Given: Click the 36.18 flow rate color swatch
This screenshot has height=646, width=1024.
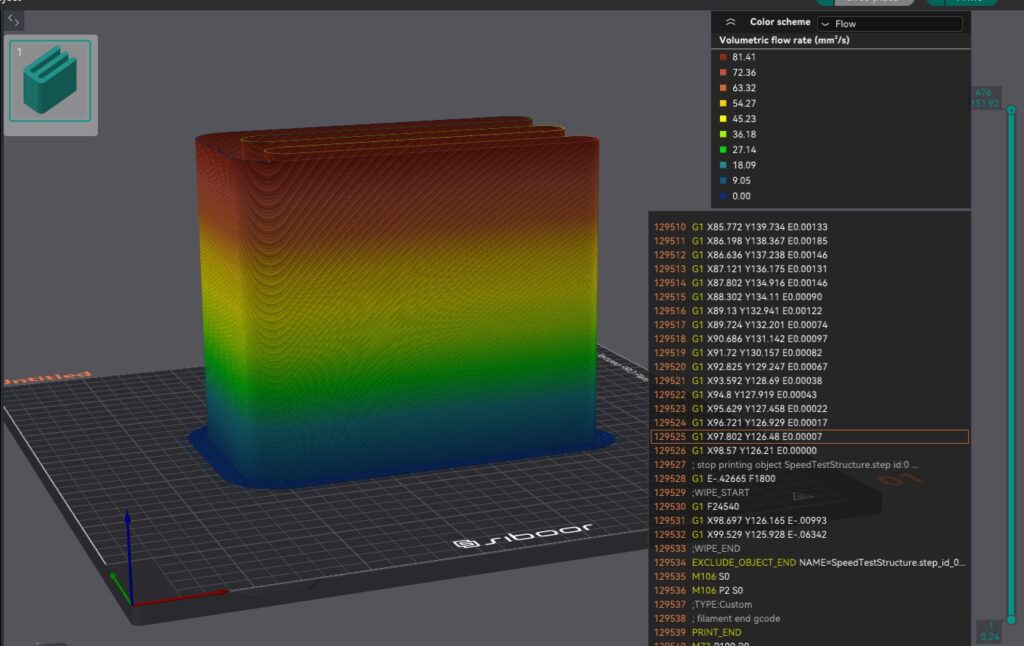Looking at the screenshot, I should tap(723, 134).
